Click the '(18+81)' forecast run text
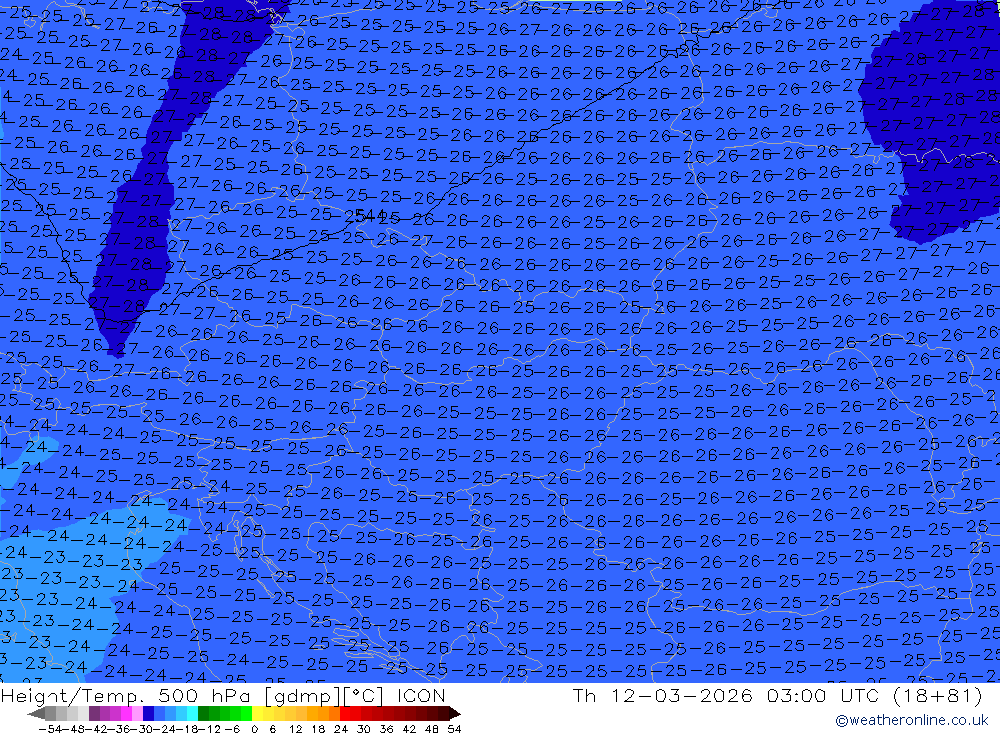Viewport: 1000px width, 733px height. click(x=938, y=695)
